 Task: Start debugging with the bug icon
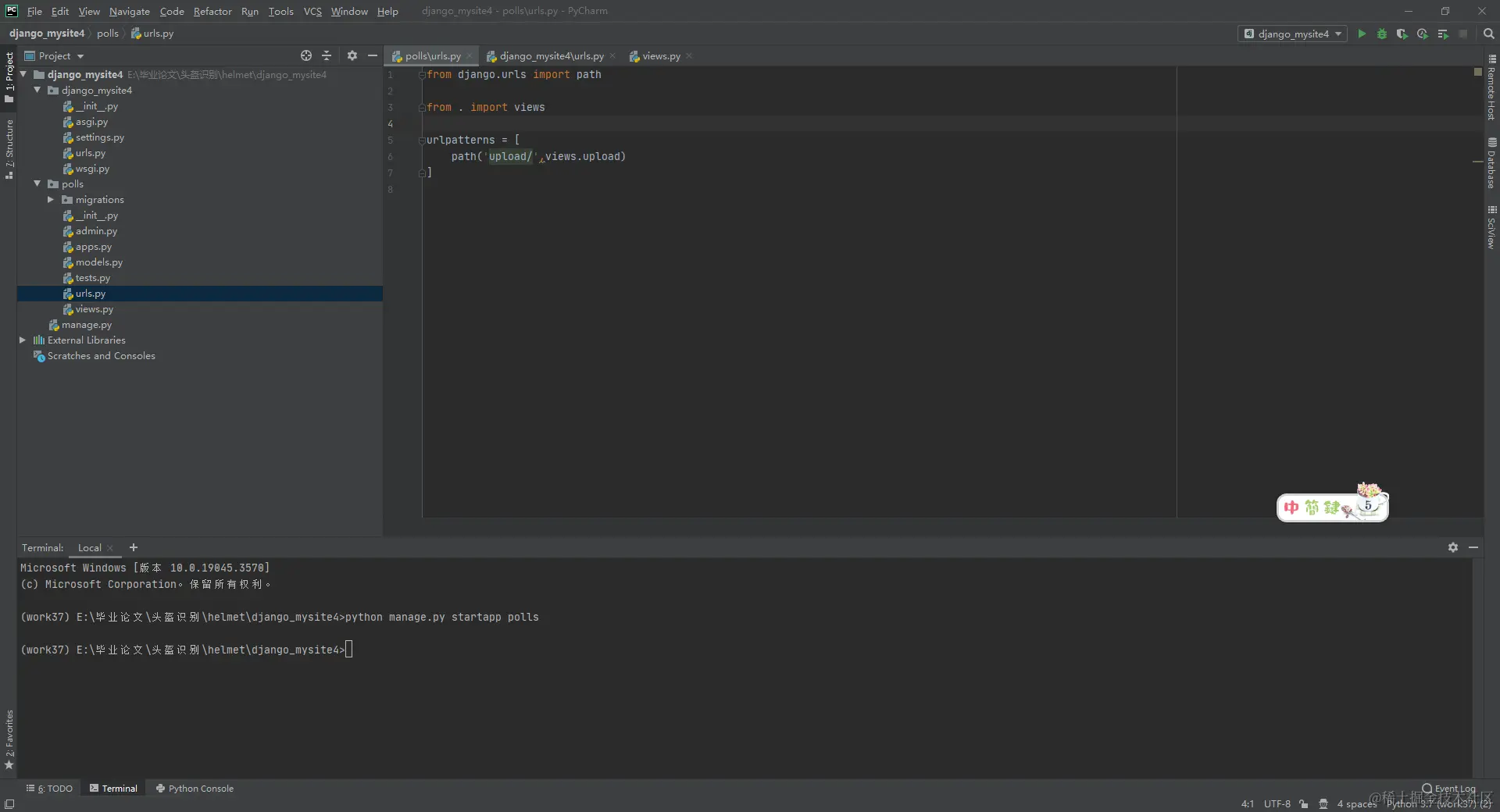1382,34
